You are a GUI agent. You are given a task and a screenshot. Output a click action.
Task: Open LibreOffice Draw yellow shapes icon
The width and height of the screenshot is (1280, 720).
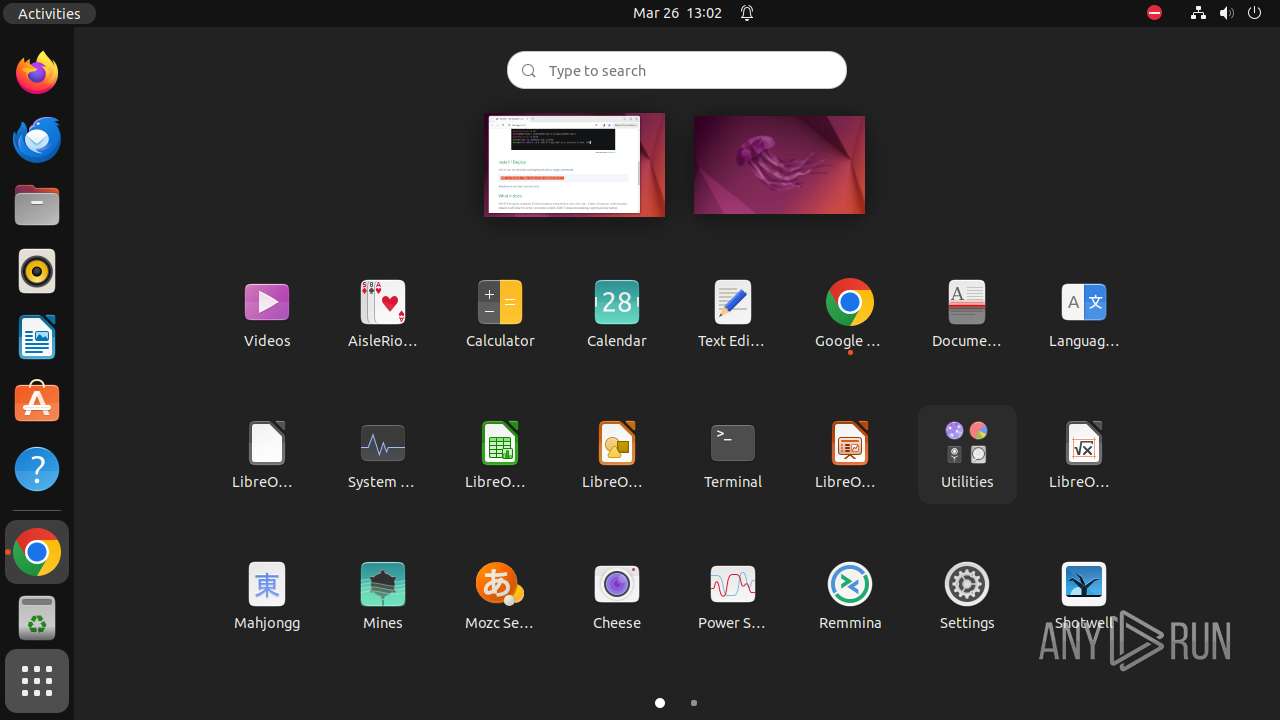coord(617,455)
